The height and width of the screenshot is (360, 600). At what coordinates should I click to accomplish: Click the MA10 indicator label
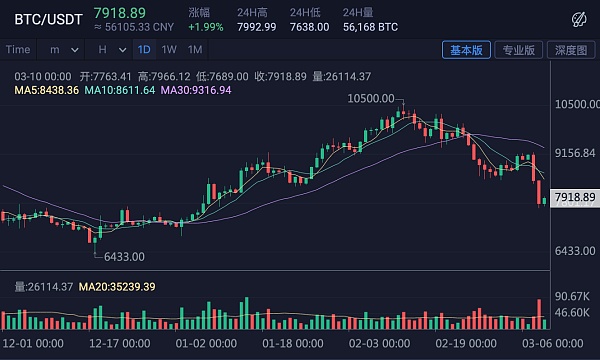tap(120, 90)
